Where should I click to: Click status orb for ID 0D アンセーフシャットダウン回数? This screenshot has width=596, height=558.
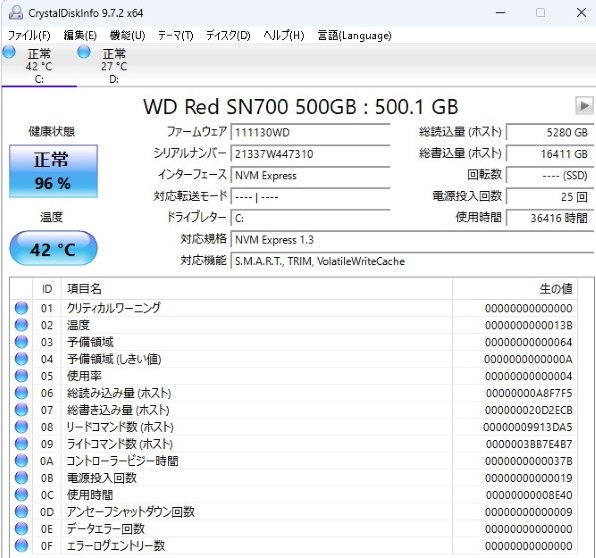pos(21,512)
